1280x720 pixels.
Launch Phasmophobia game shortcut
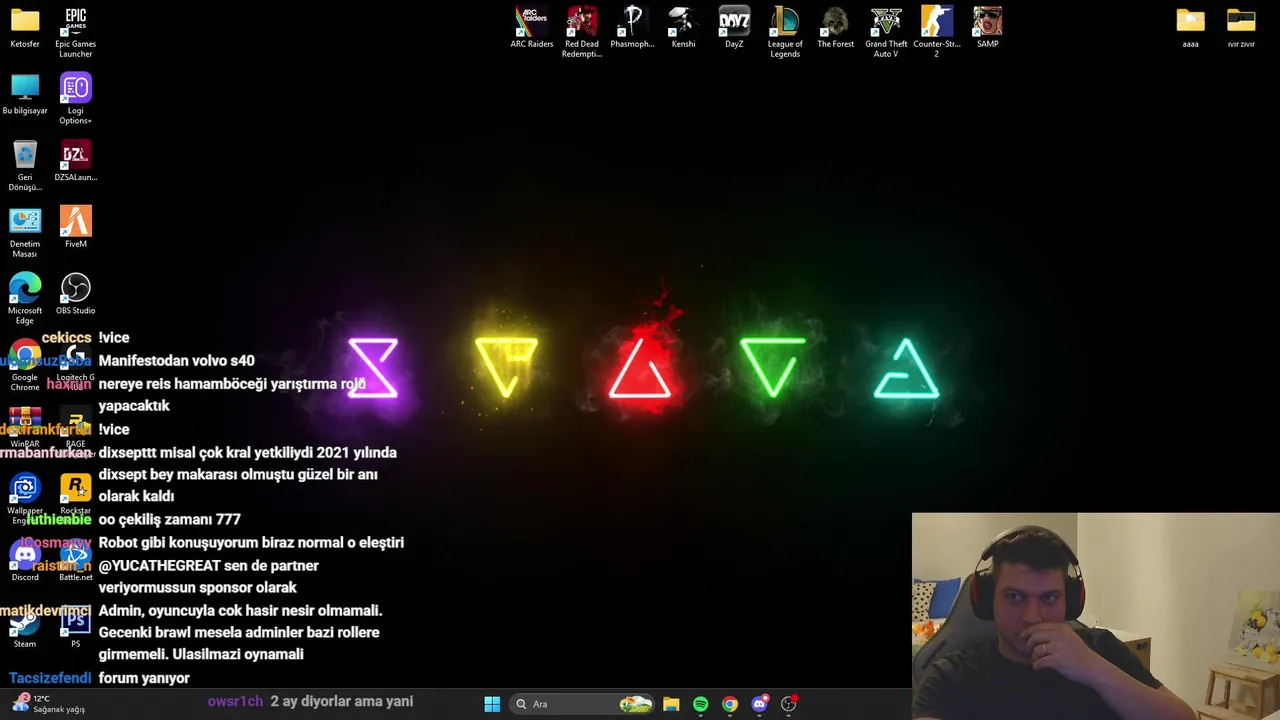click(x=632, y=27)
